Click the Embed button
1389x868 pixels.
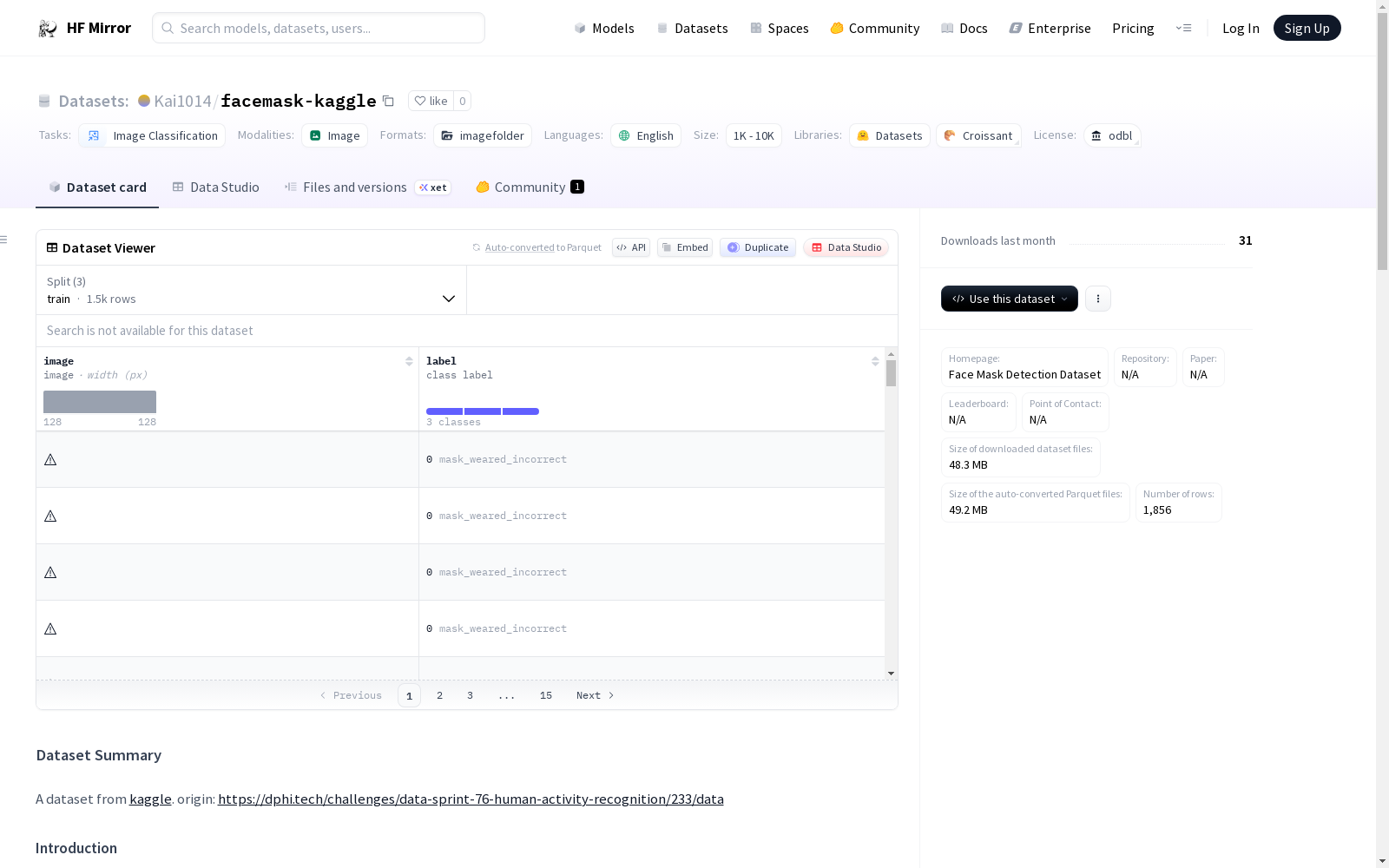pyautogui.click(x=685, y=247)
